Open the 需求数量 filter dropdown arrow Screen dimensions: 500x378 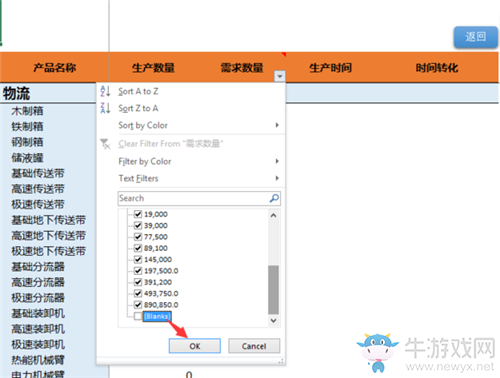pyautogui.click(x=280, y=76)
